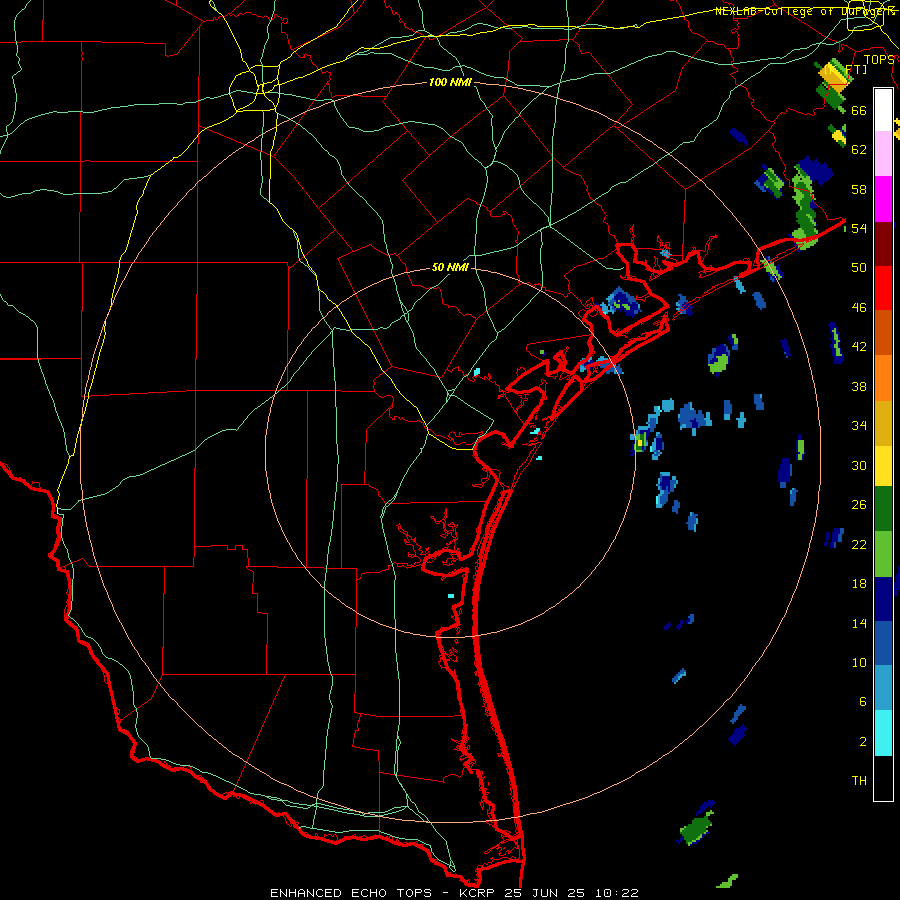The image size is (900, 900).
Task: Click the black TH threshold swatch
Action: tap(883, 778)
